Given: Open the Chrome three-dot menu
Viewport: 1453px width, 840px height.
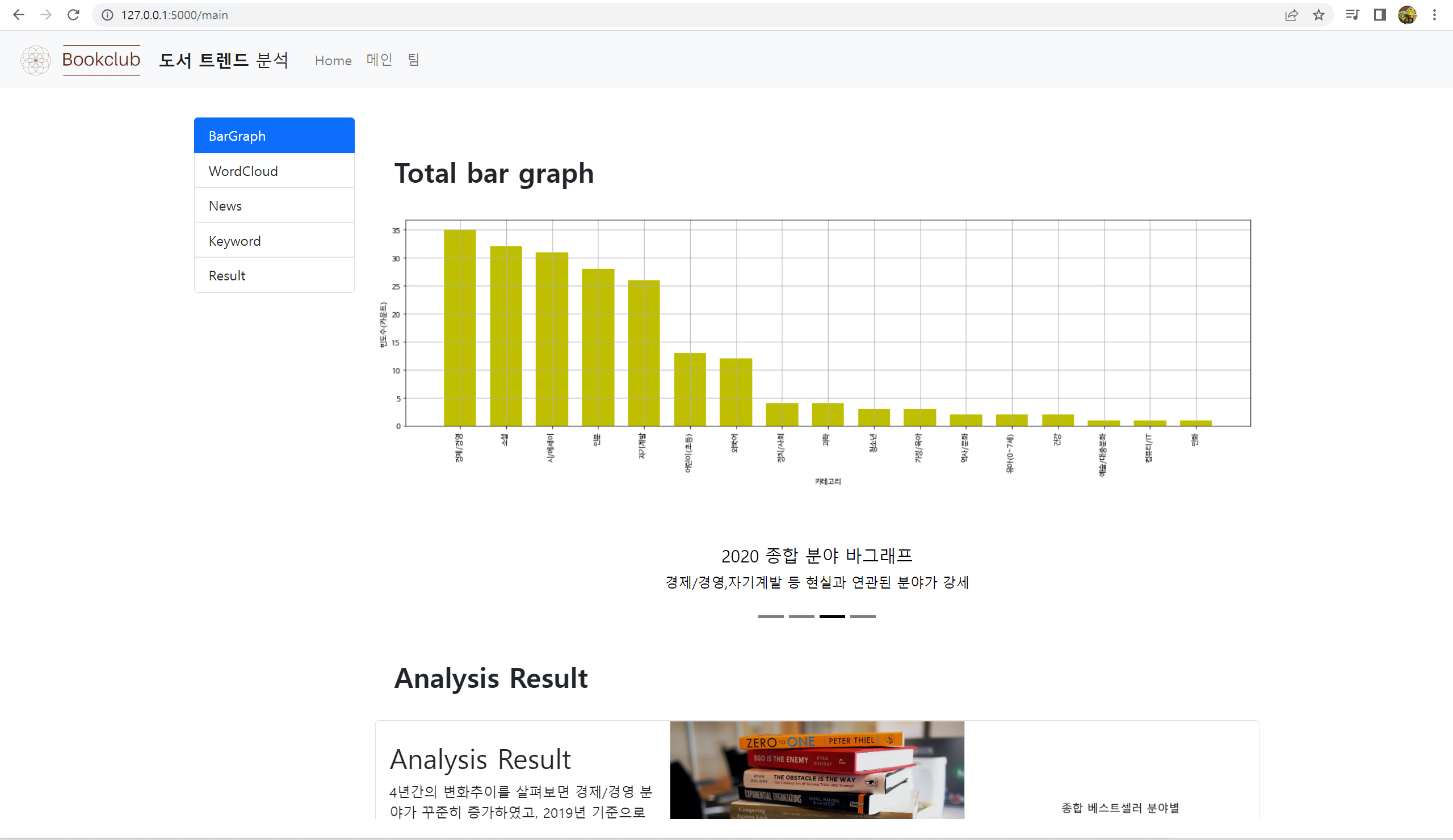Looking at the screenshot, I should (x=1434, y=15).
